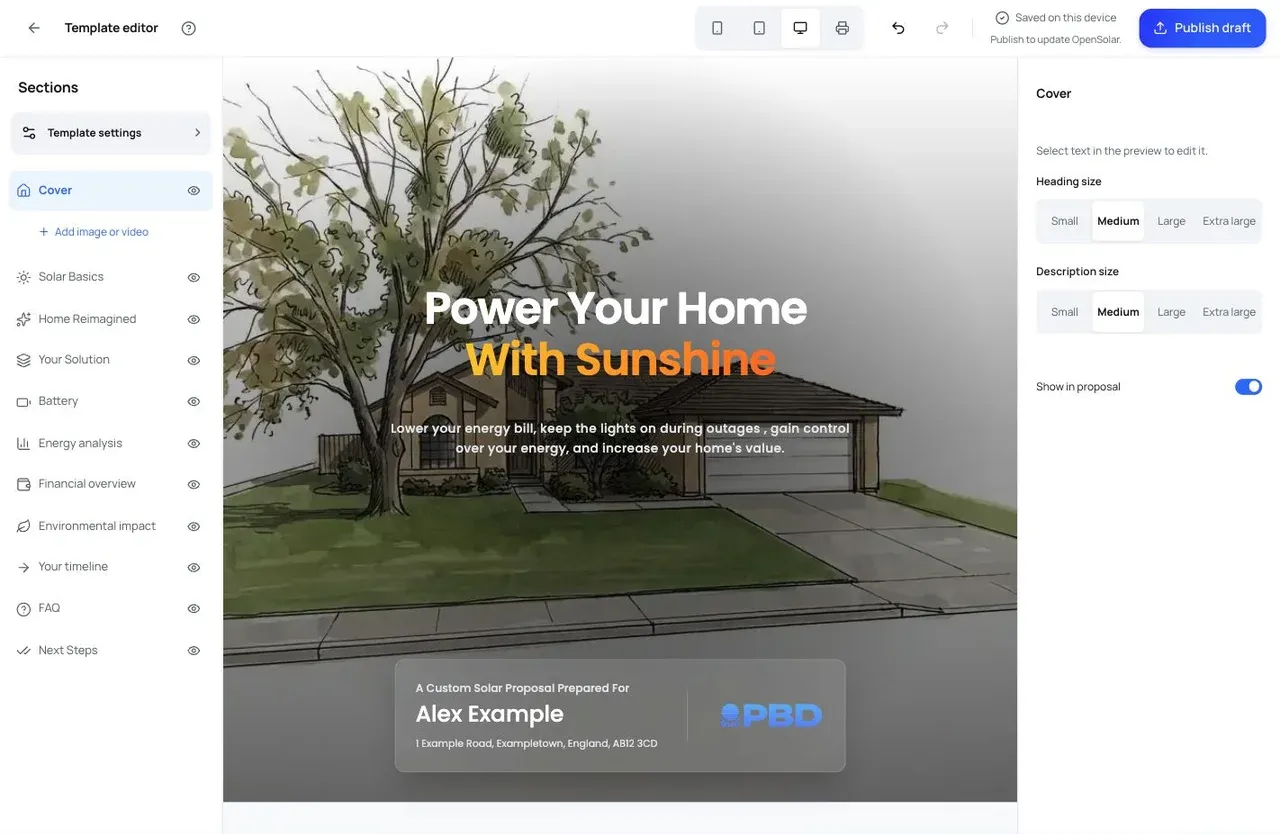The image size is (1280, 834).
Task: Click the Energy analysis chart icon
Action: coord(24,443)
